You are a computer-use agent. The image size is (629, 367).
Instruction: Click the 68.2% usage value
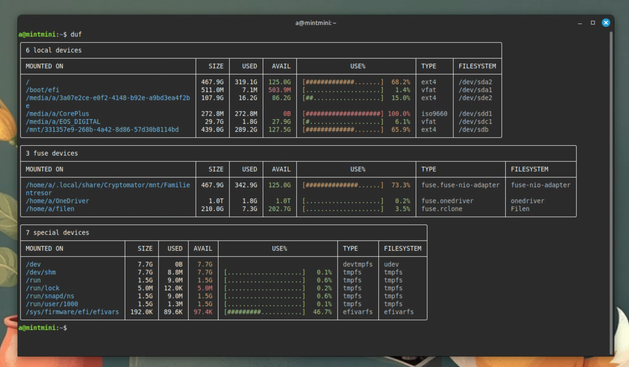(x=401, y=82)
